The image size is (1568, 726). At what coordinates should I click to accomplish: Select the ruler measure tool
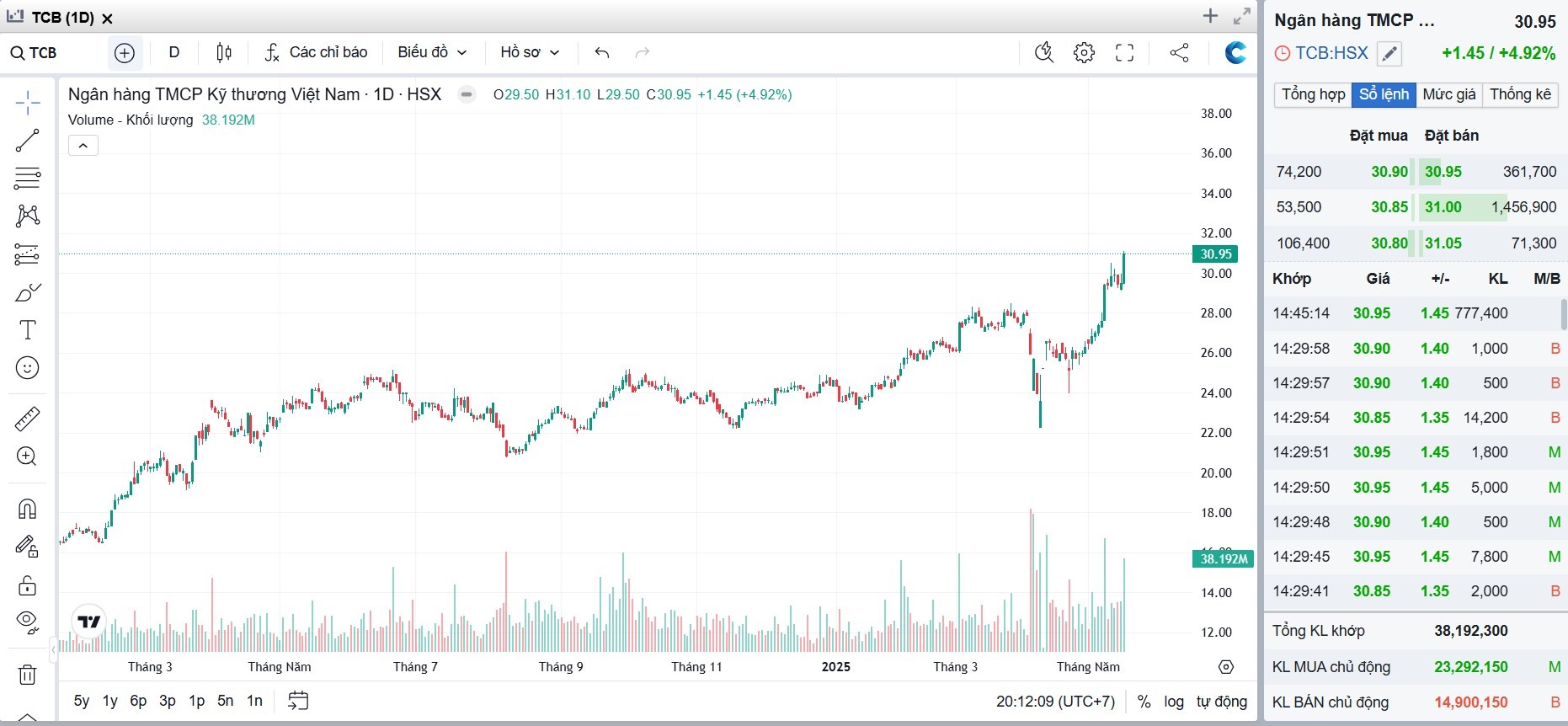click(x=27, y=419)
